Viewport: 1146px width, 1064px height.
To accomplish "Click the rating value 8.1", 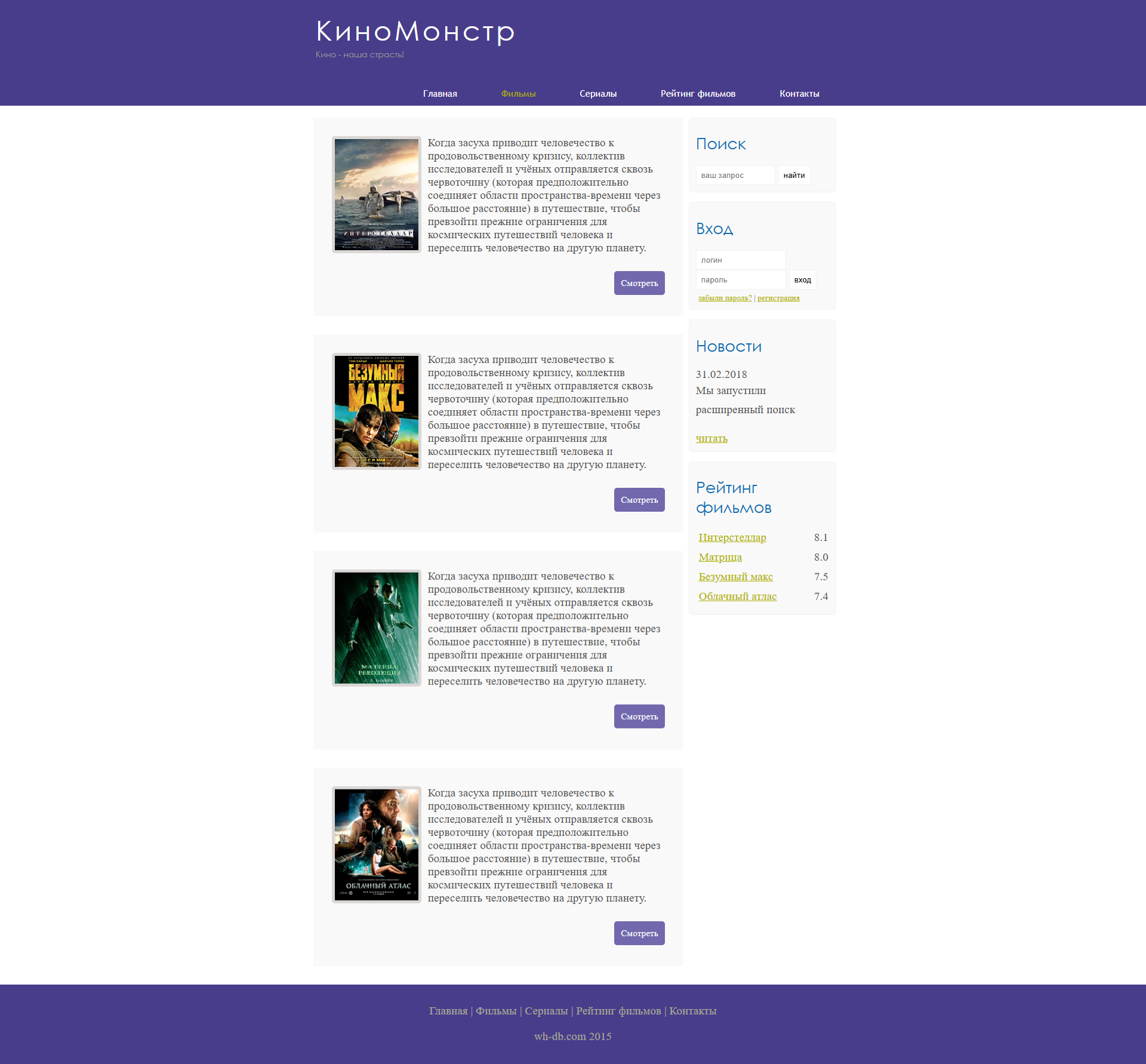I will point(821,537).
